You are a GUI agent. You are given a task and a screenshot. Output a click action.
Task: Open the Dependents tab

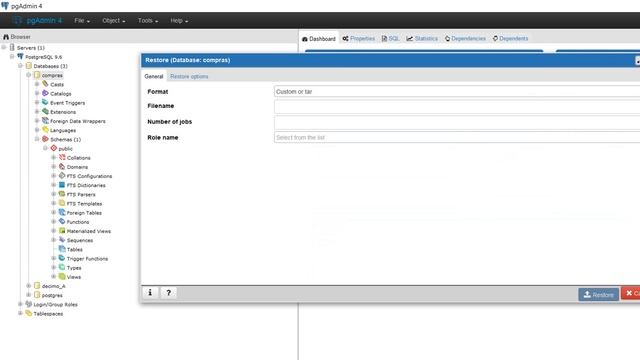tap(511, 38)
